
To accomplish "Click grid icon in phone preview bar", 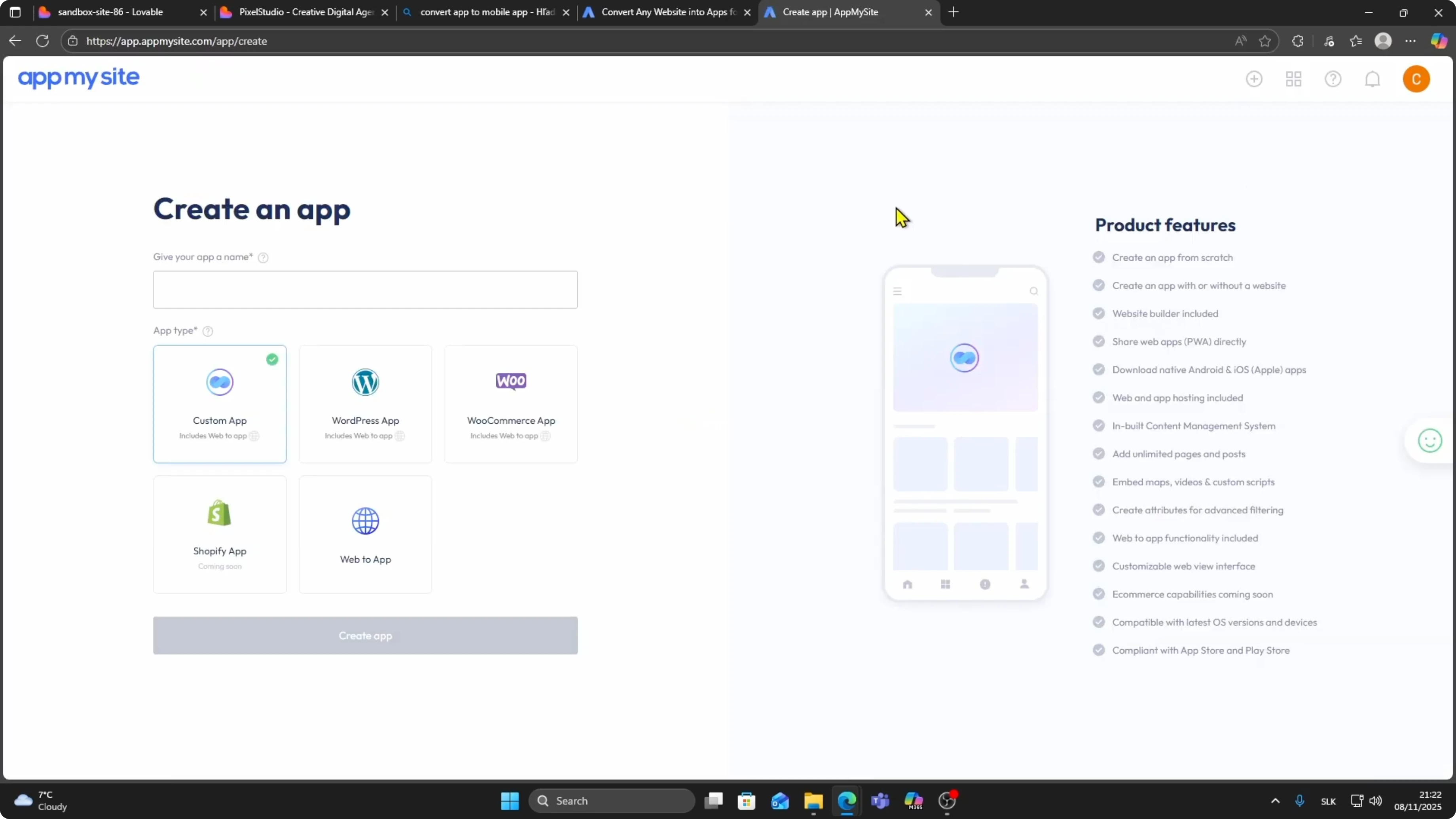I will pos(945,584).
